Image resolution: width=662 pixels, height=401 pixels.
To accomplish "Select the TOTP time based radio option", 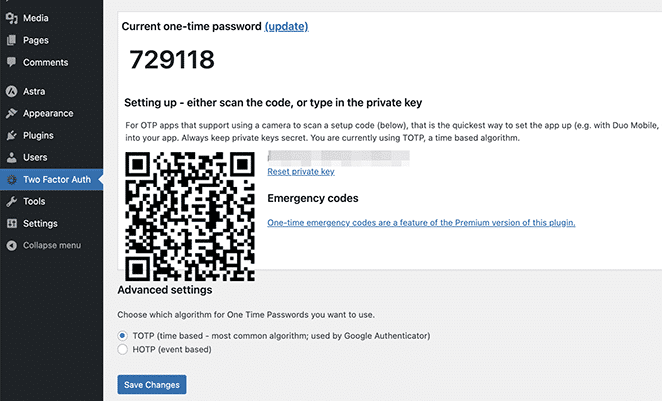I will point(122,336).
